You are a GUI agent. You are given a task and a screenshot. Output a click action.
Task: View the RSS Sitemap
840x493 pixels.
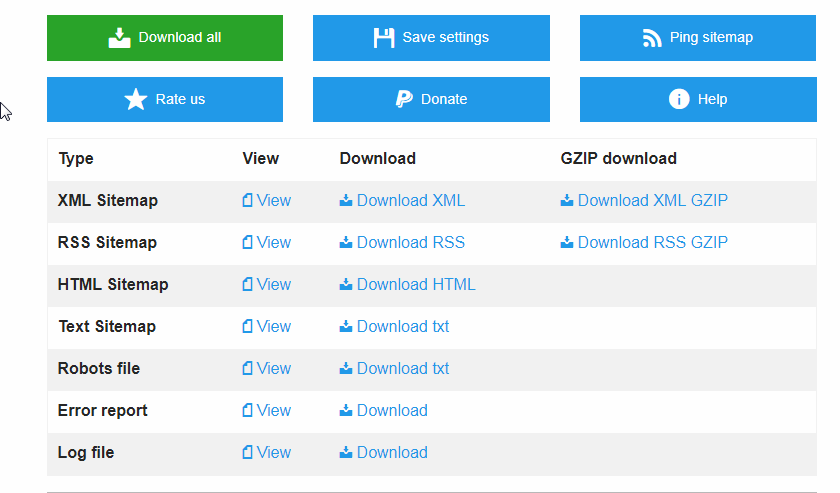(x=267, y=242)
